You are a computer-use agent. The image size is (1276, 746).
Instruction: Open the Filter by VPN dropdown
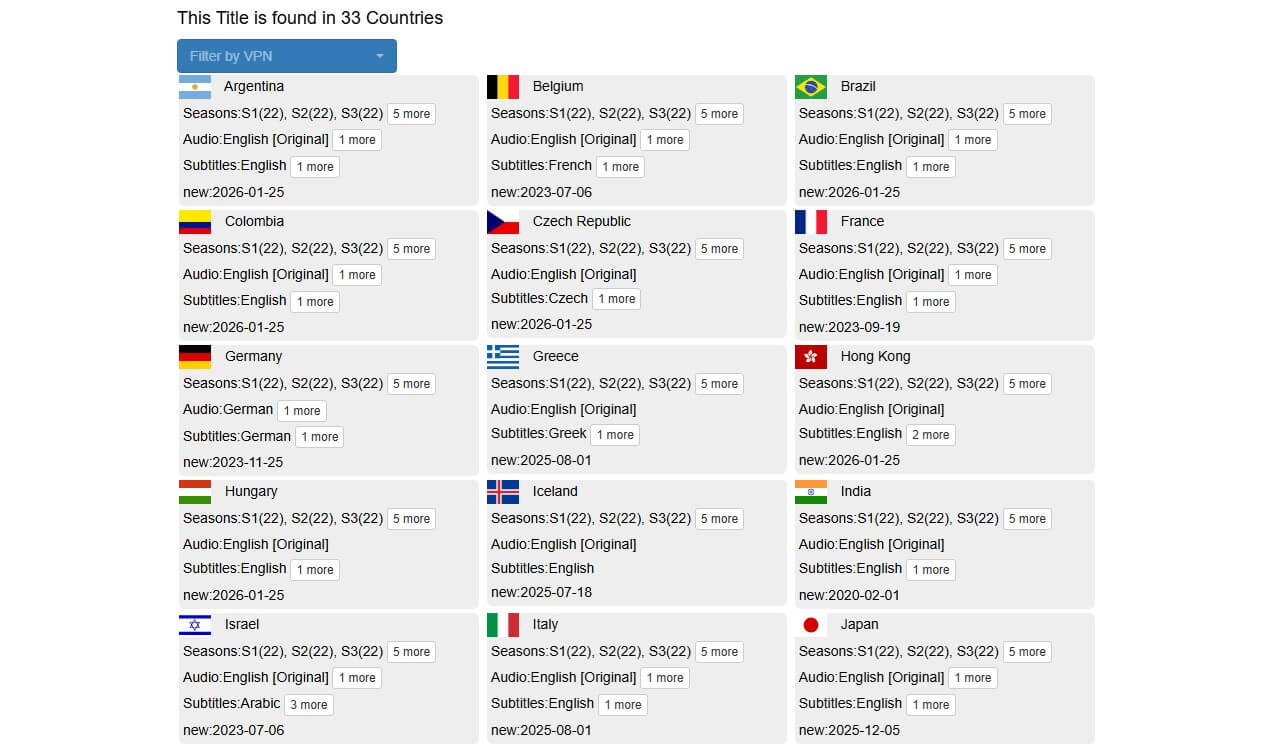point(287,56)
